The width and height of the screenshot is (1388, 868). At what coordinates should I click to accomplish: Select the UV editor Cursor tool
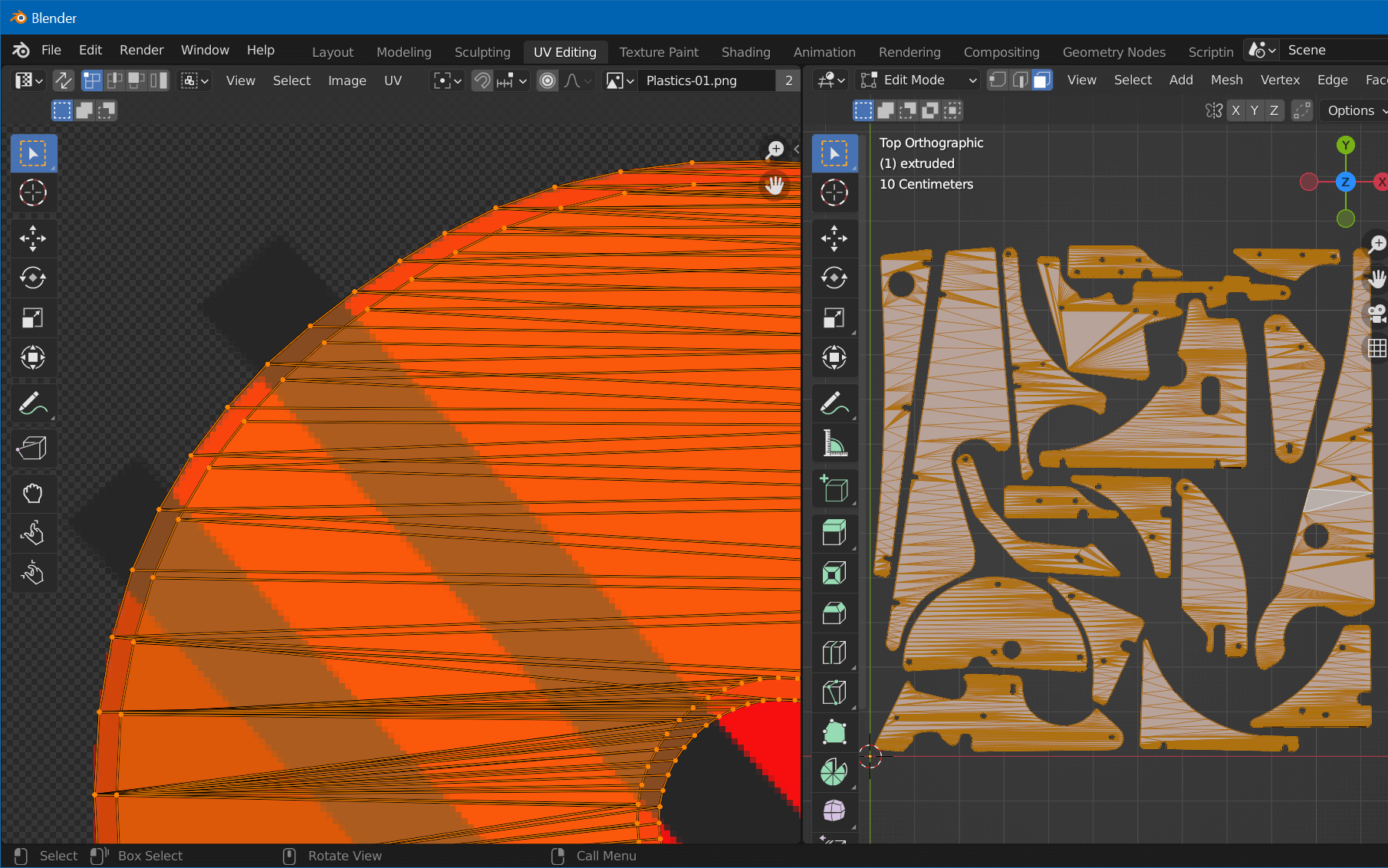33,193
